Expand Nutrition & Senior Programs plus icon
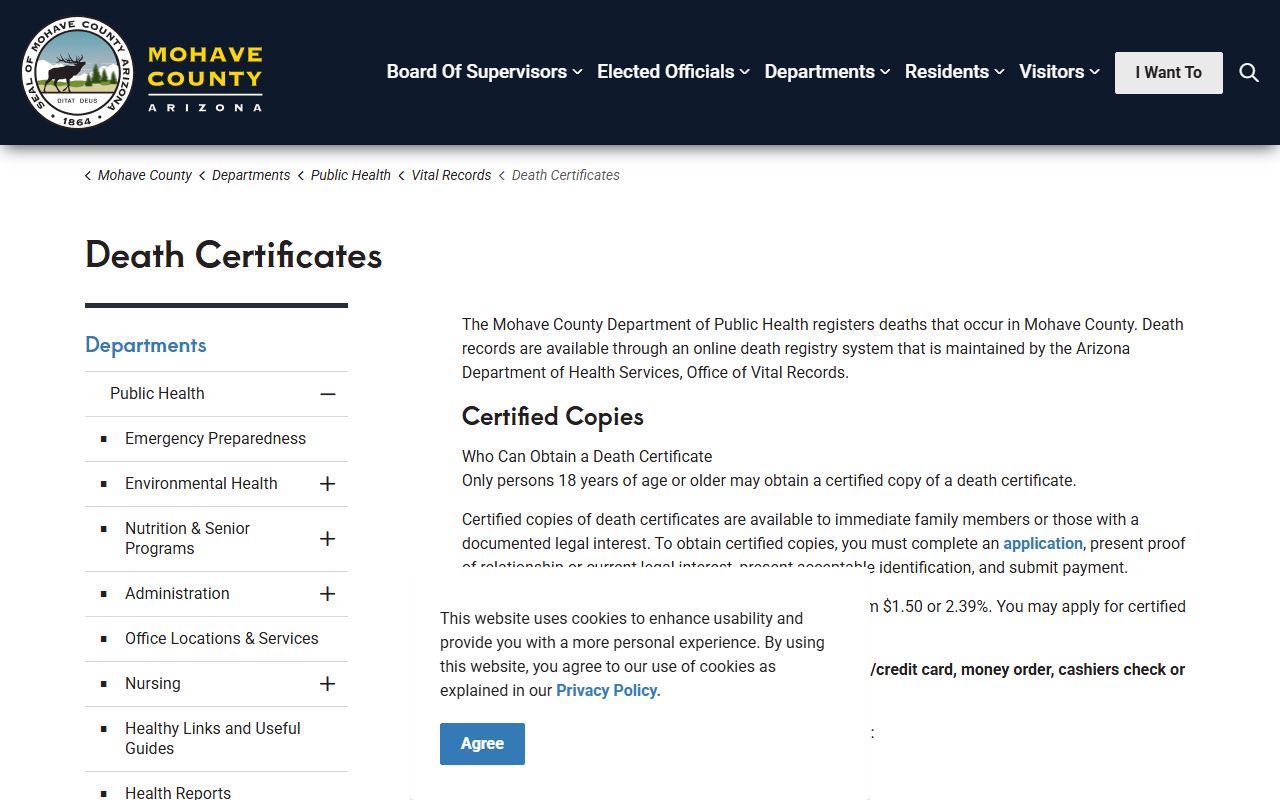This screenshot has height=800, width=1280. tap(327, 539)
